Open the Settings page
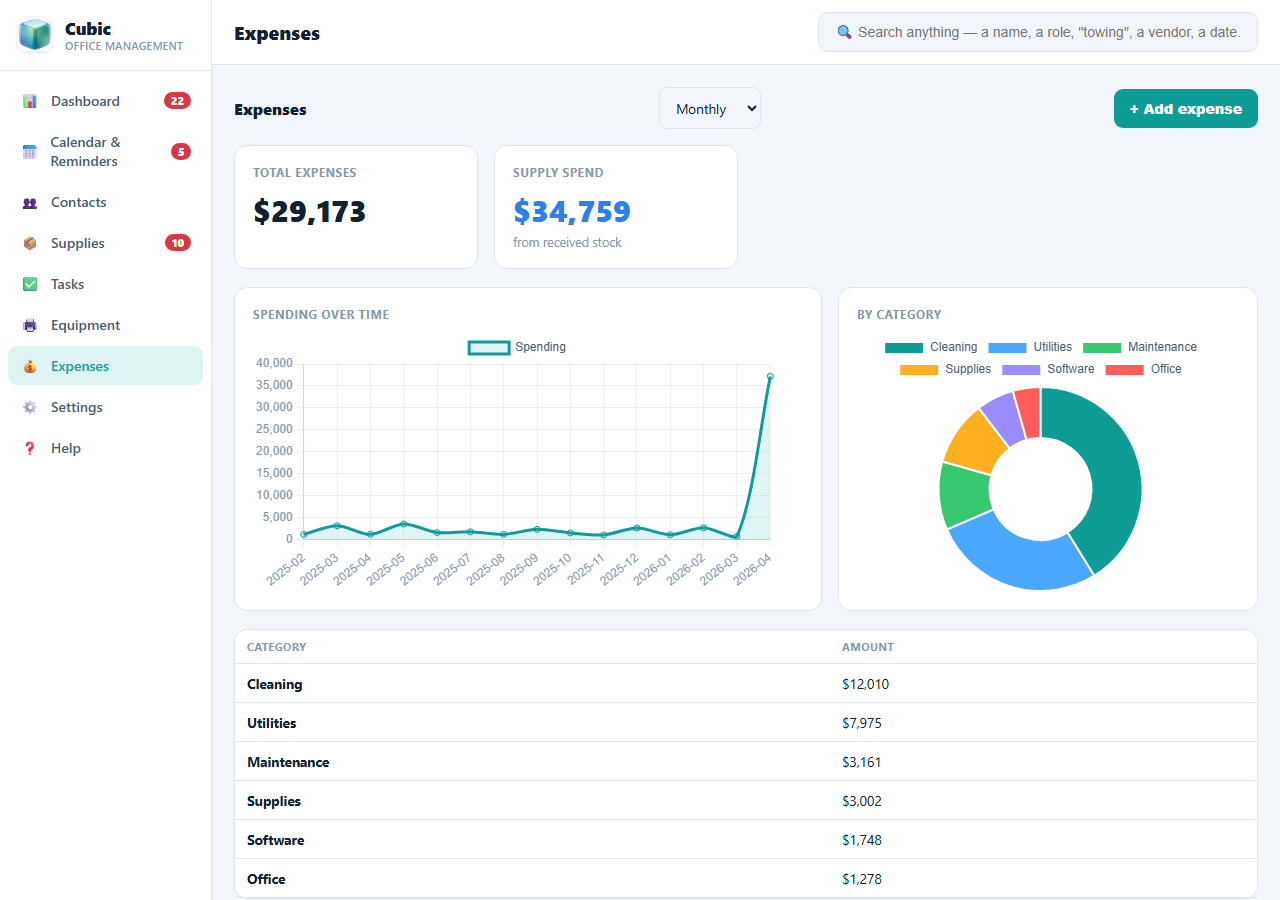Image resolution: width=1280 pixels, height=900 pixels. [x=105, y=407]
